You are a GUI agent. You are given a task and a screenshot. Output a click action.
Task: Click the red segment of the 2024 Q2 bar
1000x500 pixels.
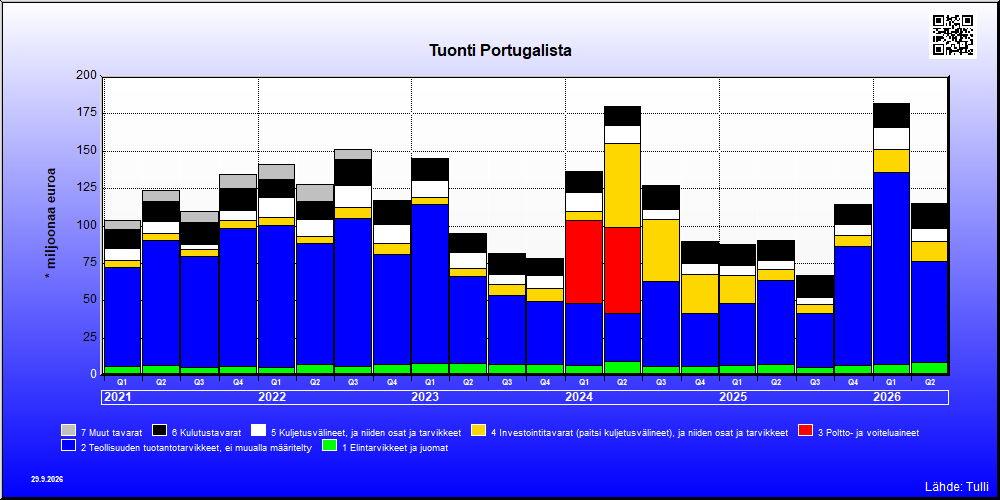(622, 270)
